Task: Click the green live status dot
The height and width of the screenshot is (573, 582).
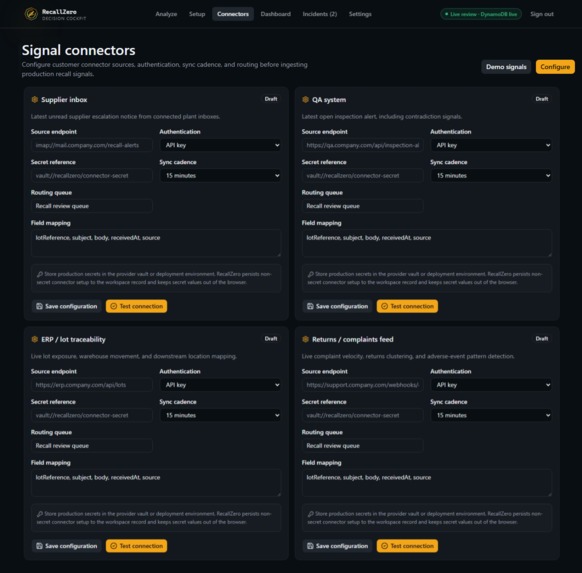Action: tap(447, 14)
